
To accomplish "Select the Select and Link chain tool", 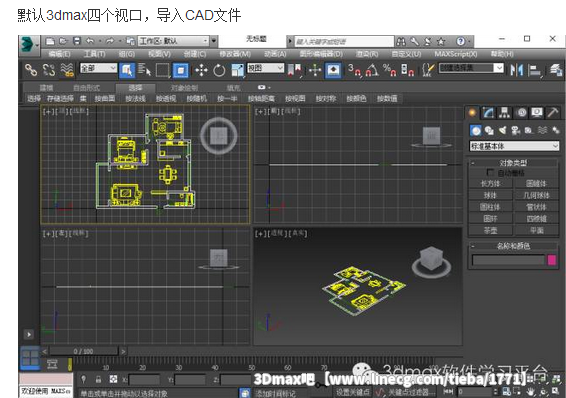I will click(x=31, y=70).
